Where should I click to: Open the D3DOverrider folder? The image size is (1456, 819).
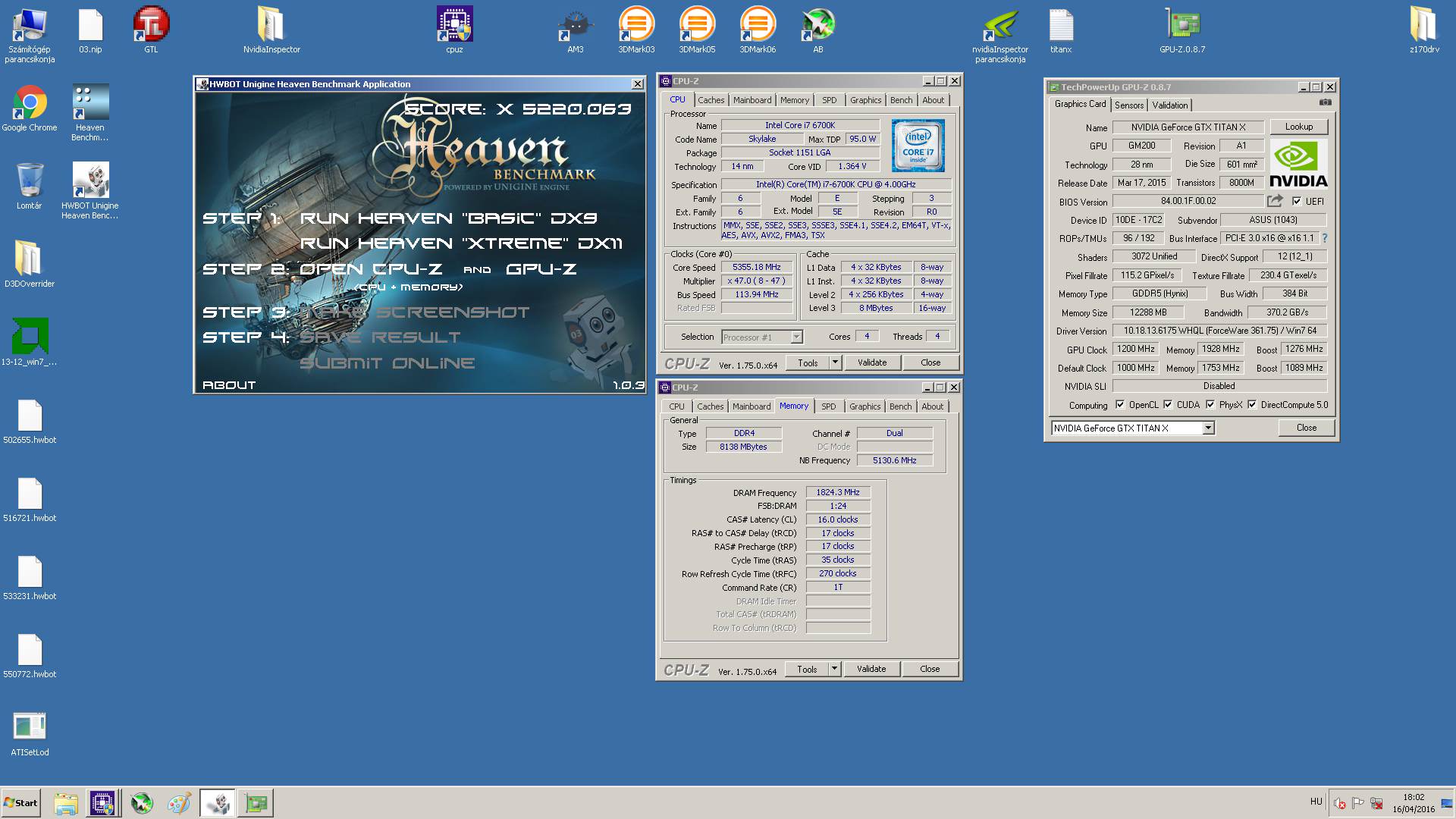pos(30,265)
